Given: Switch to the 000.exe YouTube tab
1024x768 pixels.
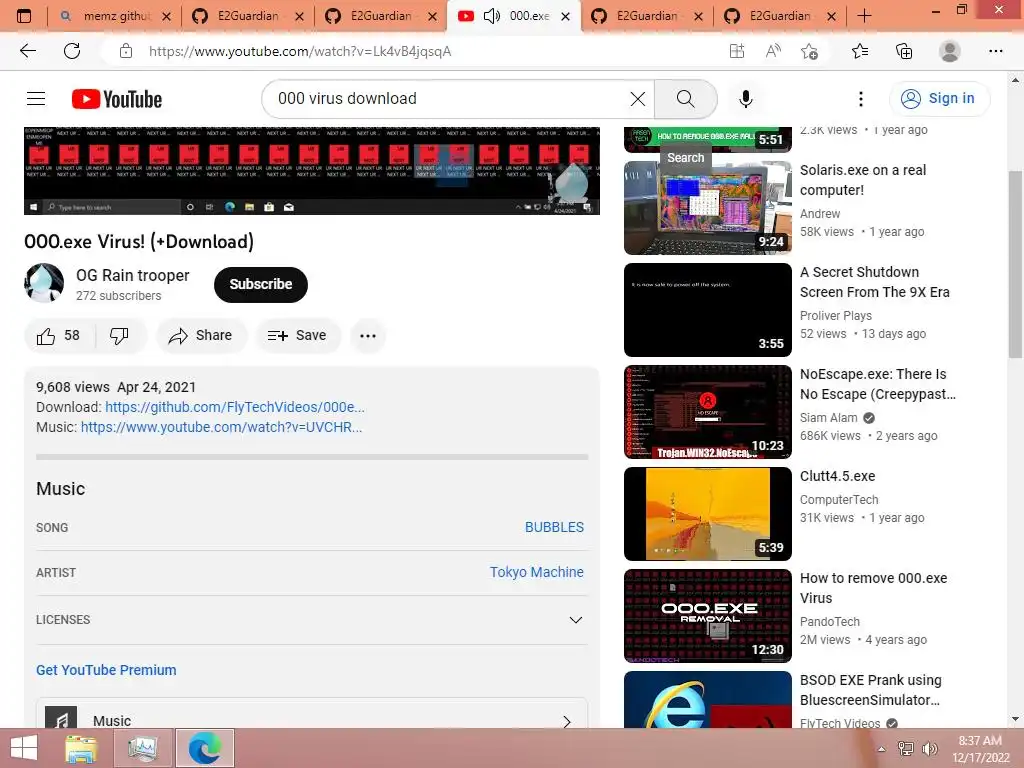Looking at the screenshot, I should click(513, 16).
